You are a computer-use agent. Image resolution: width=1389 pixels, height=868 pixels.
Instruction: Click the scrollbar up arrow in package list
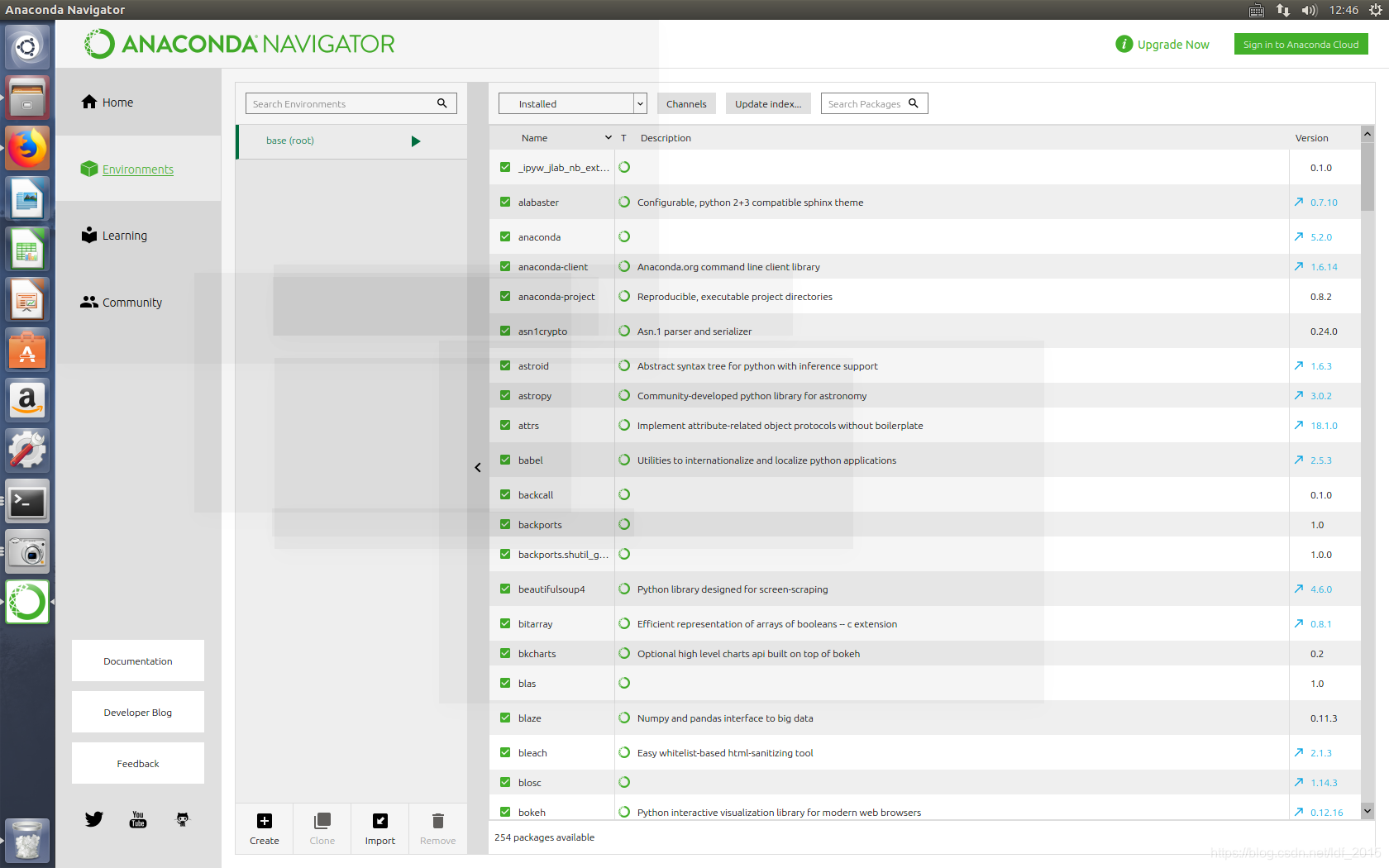pyautogui.click(x=1368, y=133)
